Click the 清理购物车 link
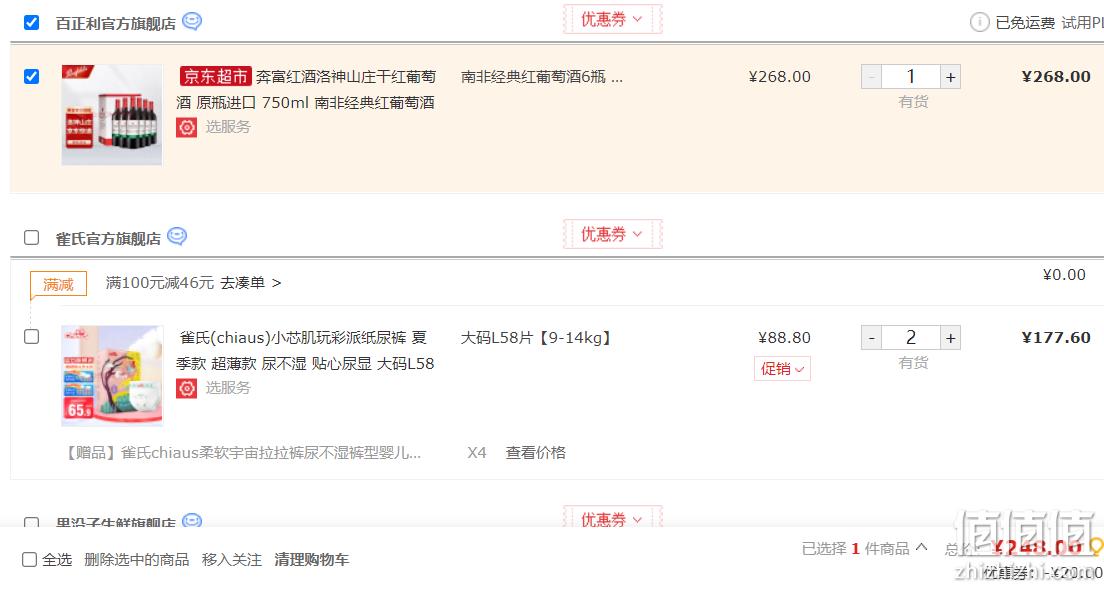This screenshot has width=1104, height=589. (x=312, y=559)
